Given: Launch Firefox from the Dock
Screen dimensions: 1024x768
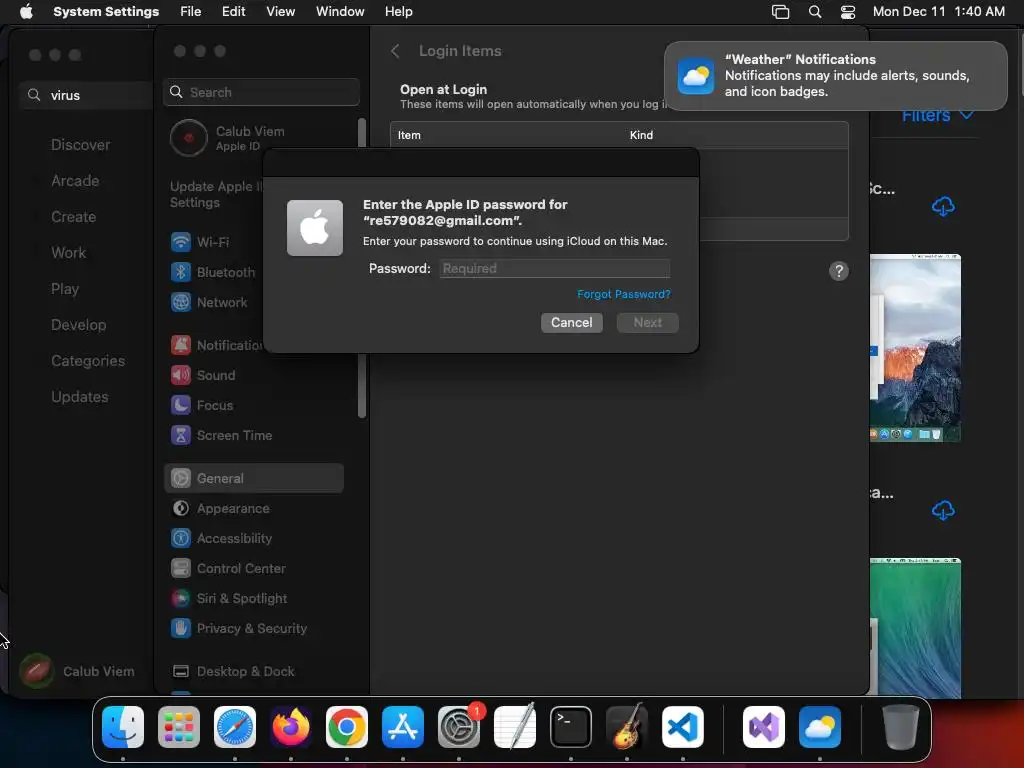Looking at the screenshot, I should 291,727.
